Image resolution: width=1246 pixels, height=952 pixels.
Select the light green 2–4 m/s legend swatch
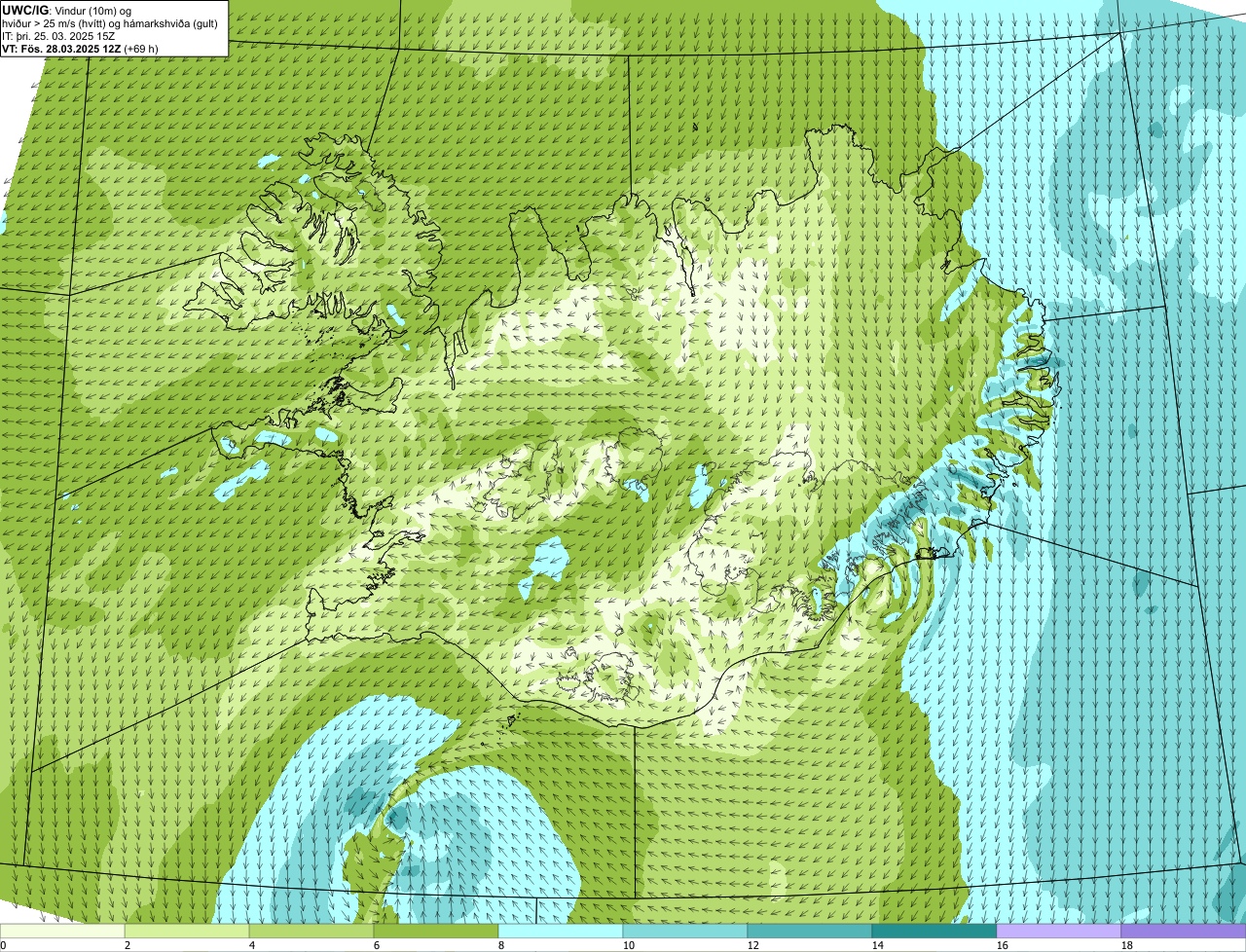pos(187,932)
